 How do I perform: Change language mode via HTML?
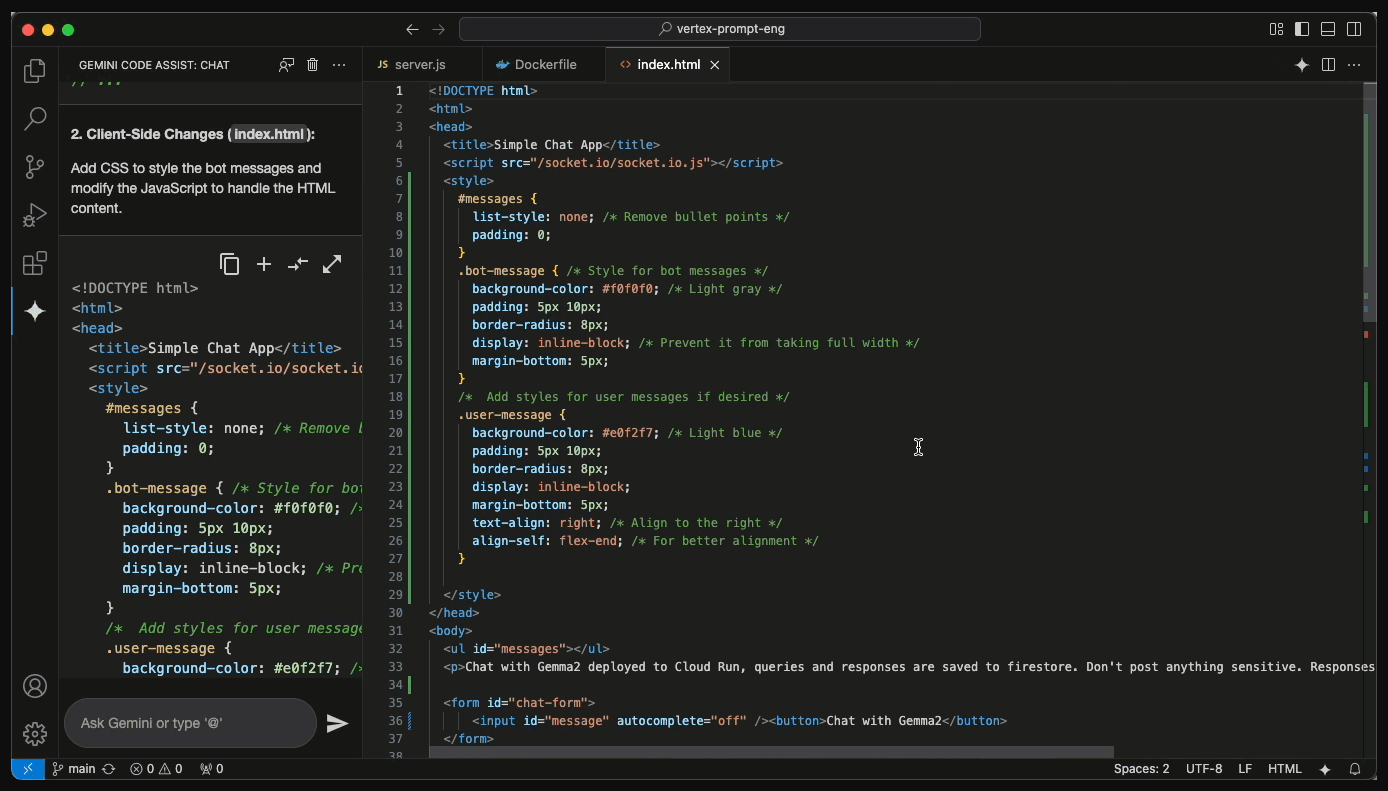(x=1285, y=769)
